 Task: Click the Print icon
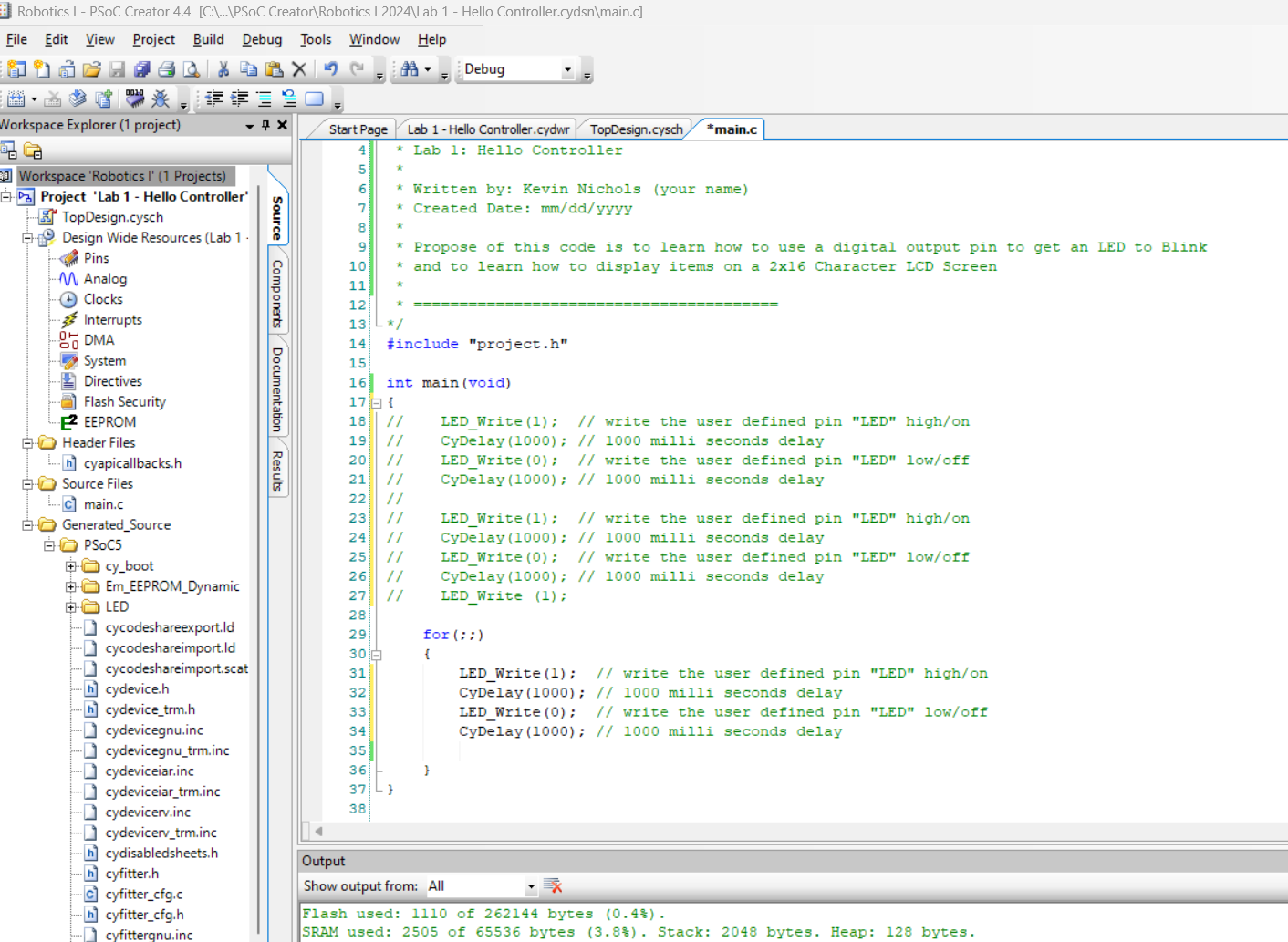[x=166, y=69]
